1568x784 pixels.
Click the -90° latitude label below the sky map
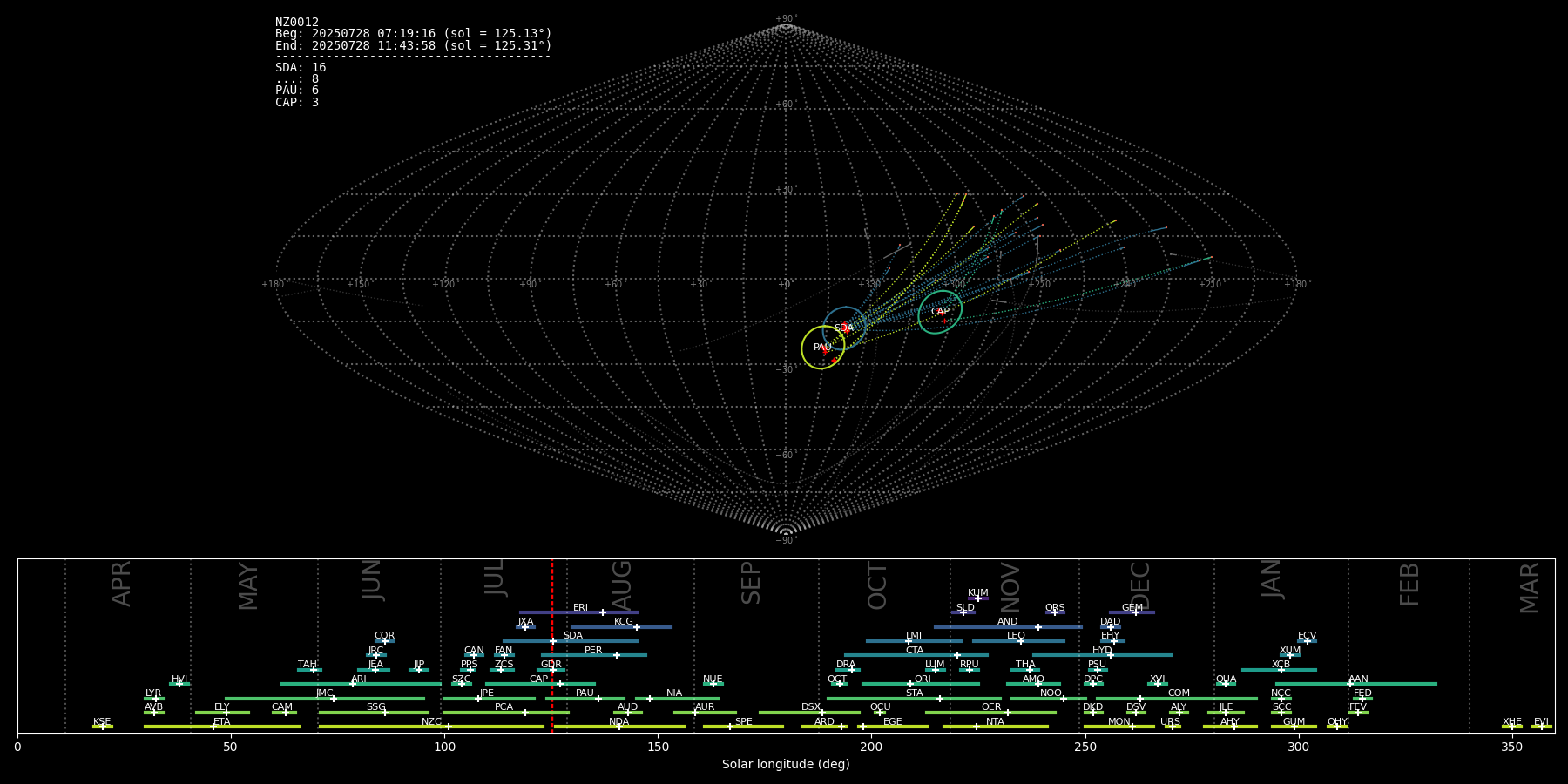point(786,540)
